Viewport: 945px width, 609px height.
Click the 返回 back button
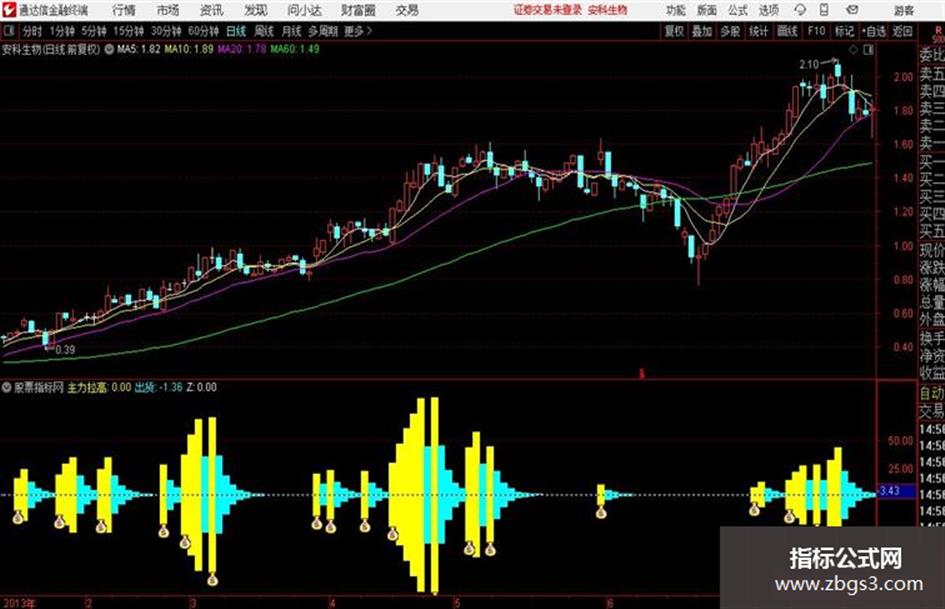(902, 31)
